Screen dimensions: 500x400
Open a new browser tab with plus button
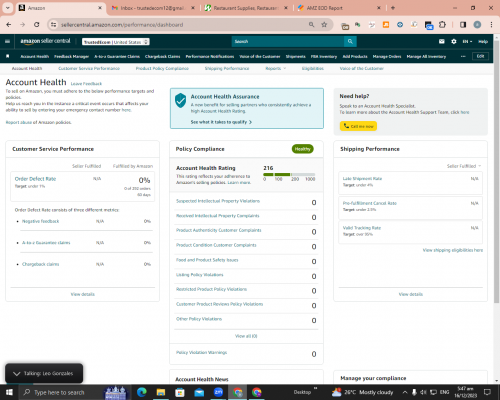tap(393, 8)
